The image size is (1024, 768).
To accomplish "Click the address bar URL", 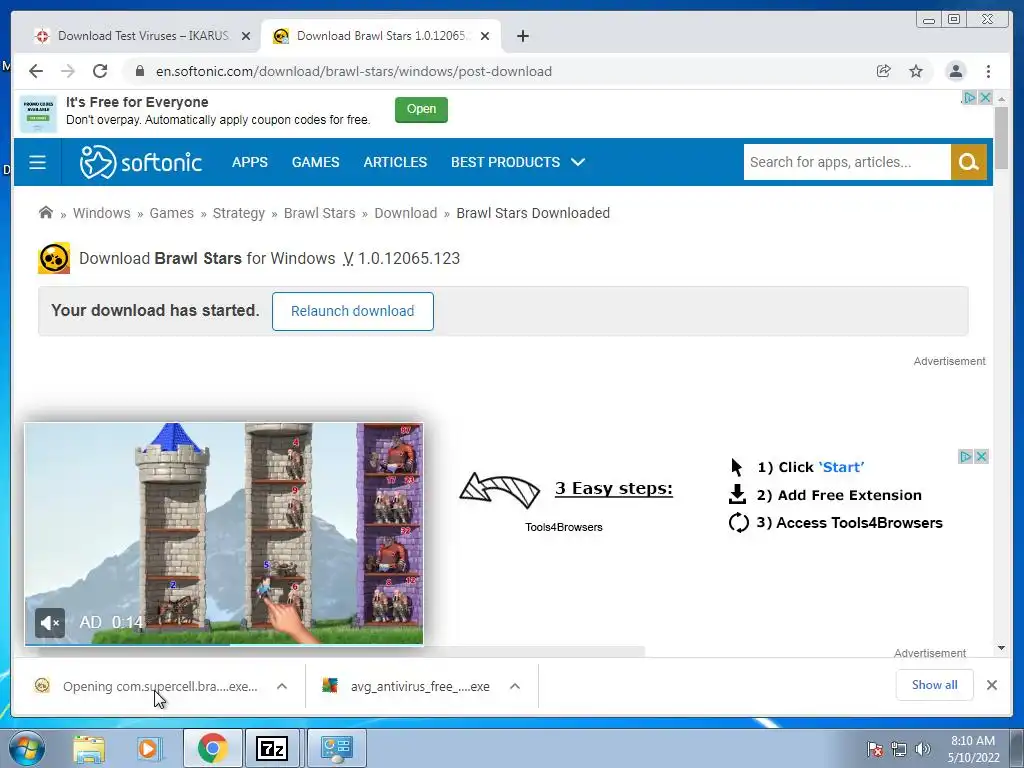I will (x=353, y=71).
